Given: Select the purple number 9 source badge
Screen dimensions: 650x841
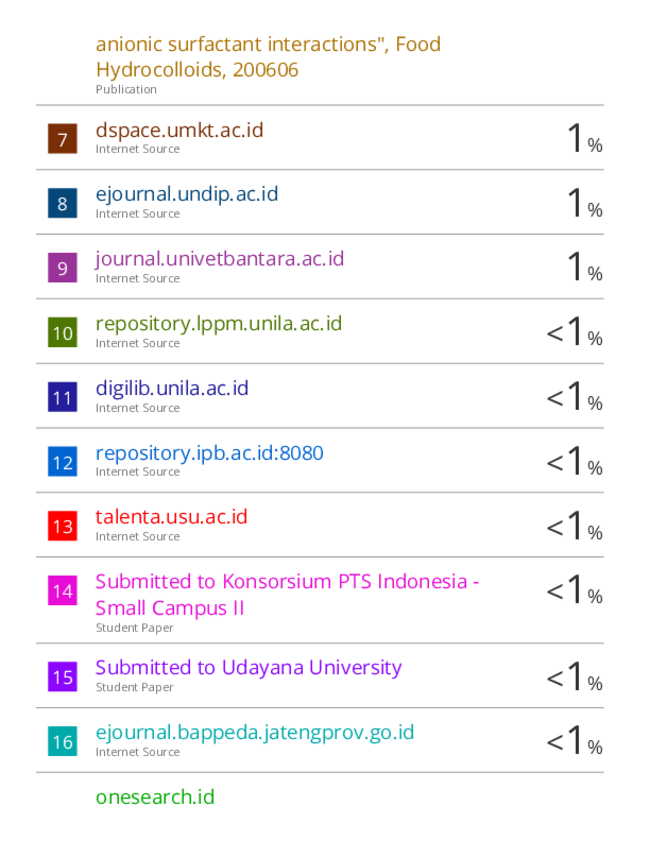Looking at the screenshot, I should click(x=62, y=268).
